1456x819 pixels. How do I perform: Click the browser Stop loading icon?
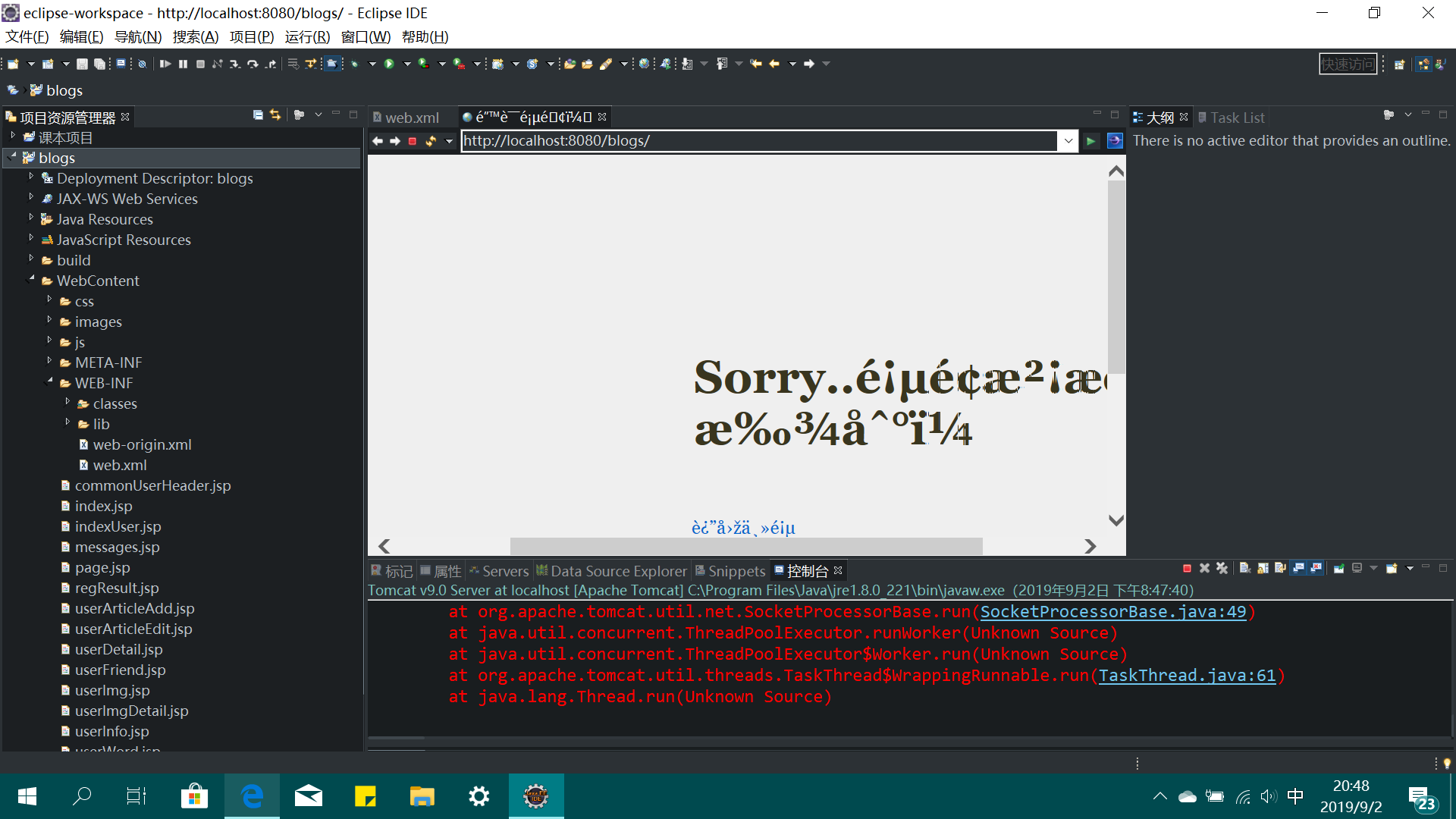coord(413,141)
